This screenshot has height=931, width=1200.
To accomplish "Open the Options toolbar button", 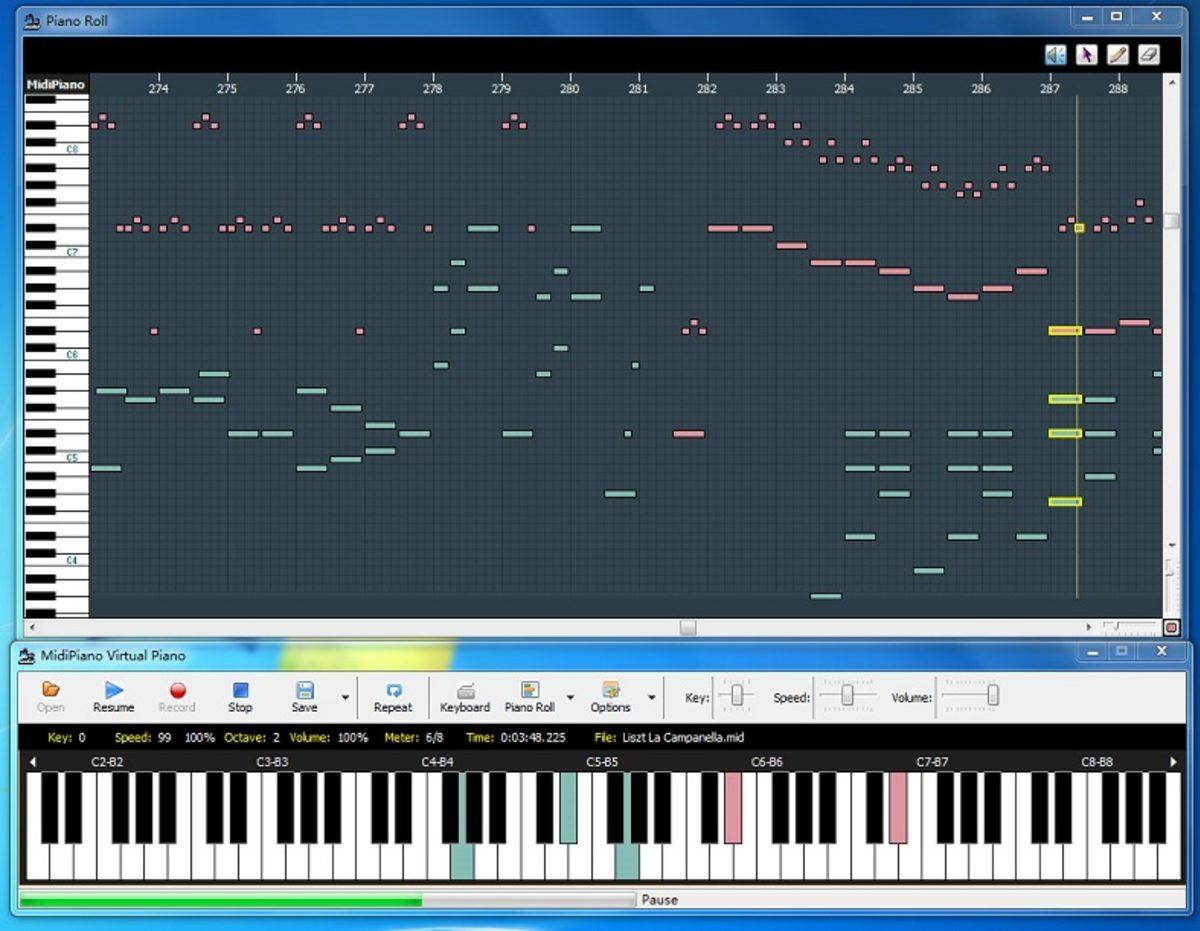I will pos(610,696).
